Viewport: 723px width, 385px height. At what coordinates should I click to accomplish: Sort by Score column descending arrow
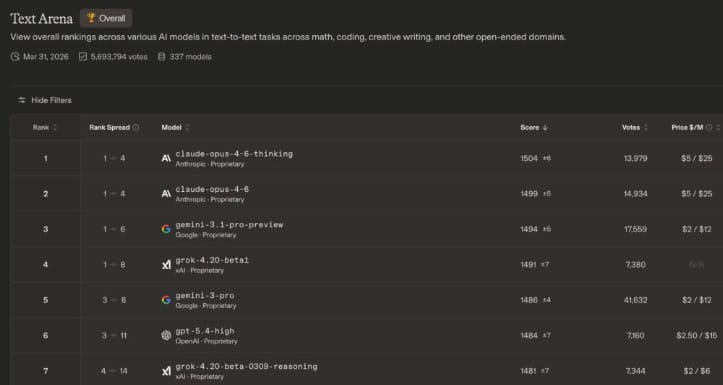[x=545, y=127]
